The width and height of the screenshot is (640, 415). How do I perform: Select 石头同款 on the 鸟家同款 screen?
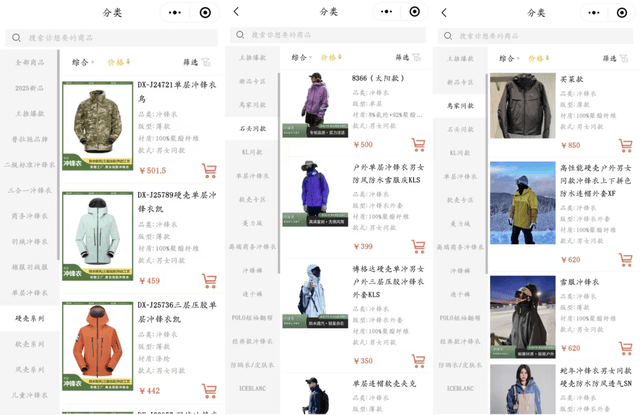click(x=460, y=129)
